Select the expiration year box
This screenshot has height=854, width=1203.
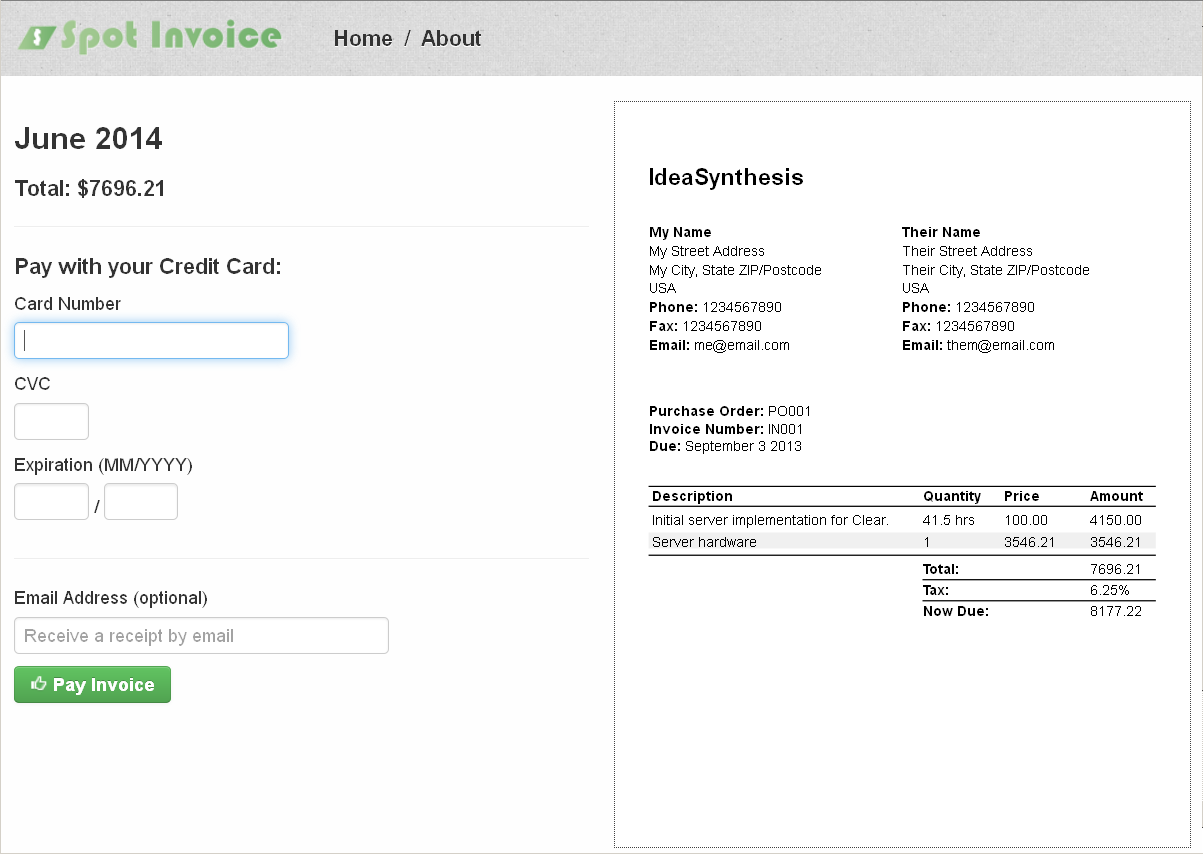click(x=141, y=502)
